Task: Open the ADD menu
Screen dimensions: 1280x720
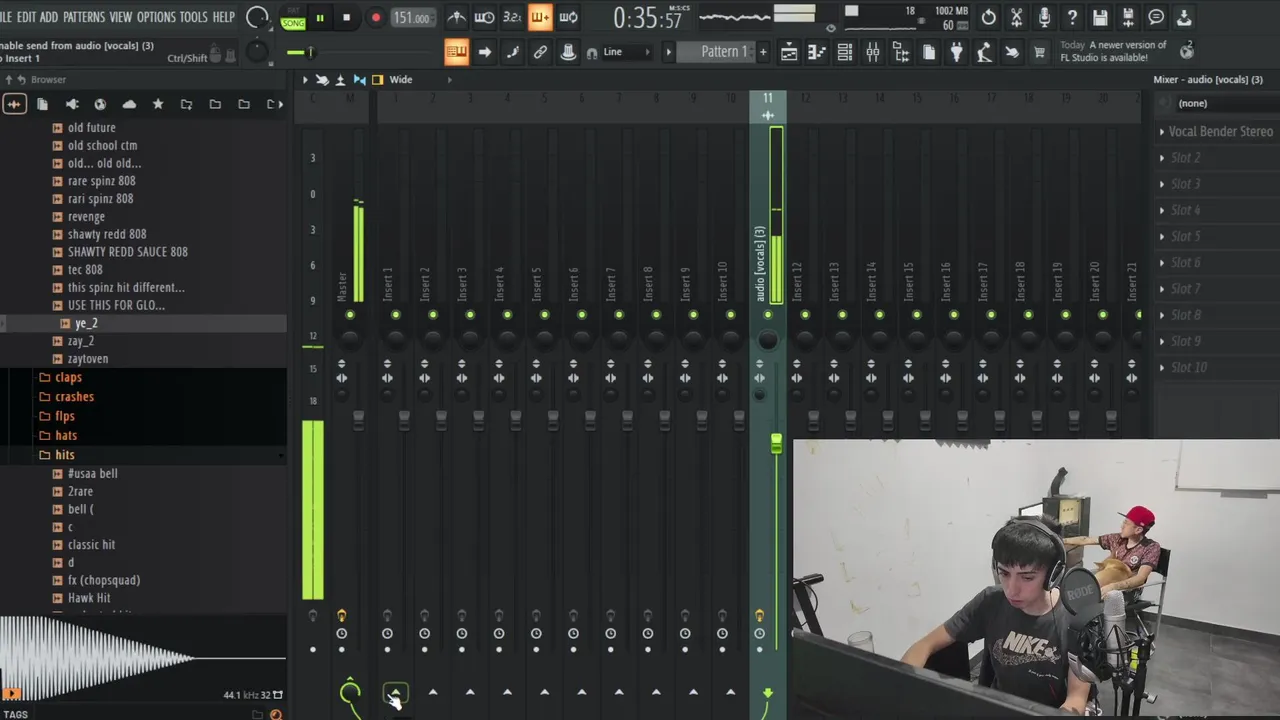Action: [x=49, y=17]
